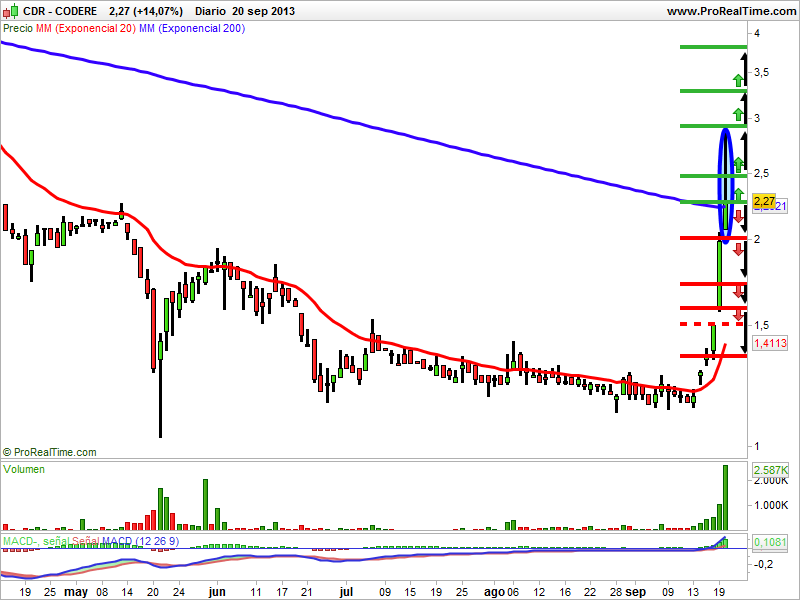
Task: Click the 2,5 price axis value
Action: point(761,173)
